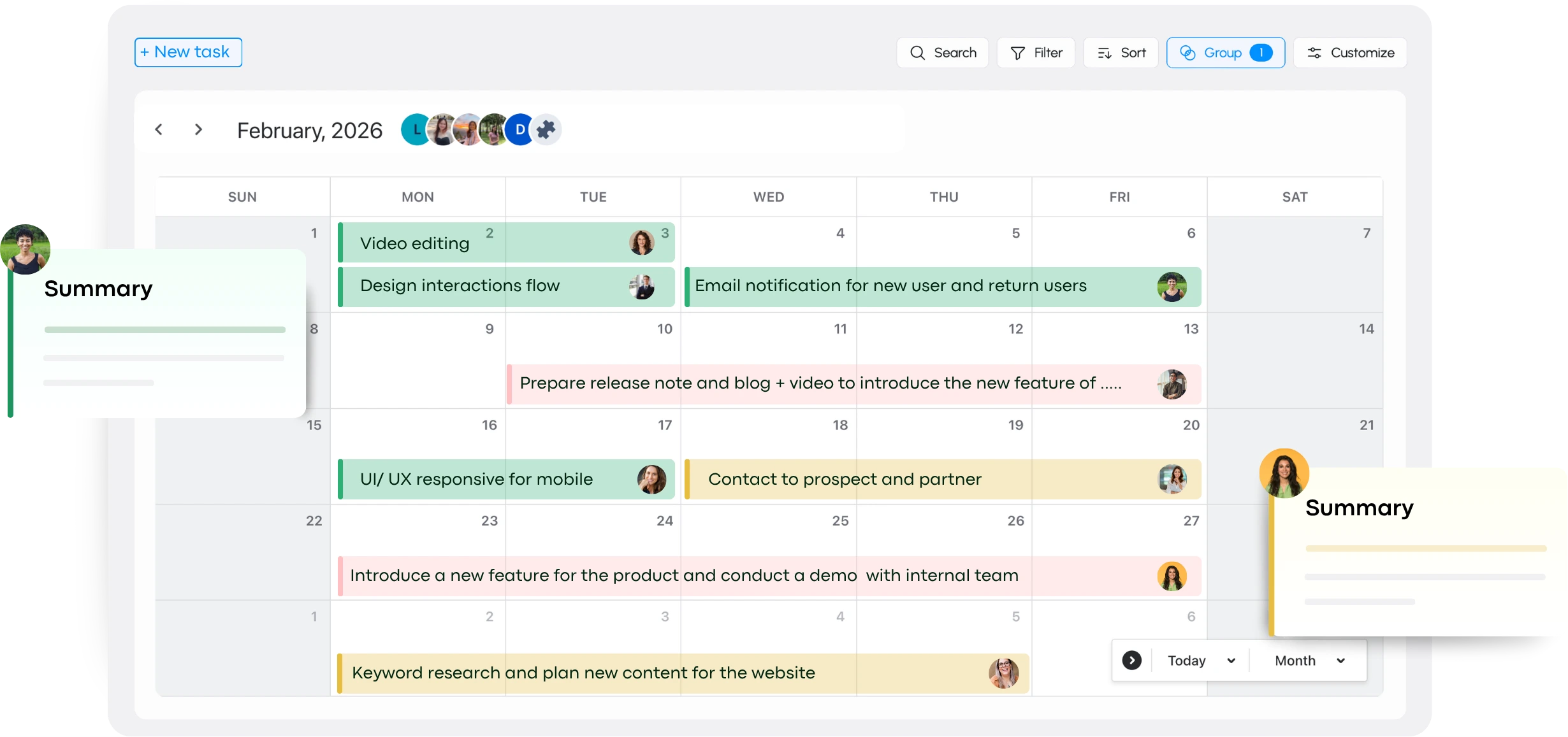Click the Keyword research task's assignee avatar

[x=1003, y=673]
